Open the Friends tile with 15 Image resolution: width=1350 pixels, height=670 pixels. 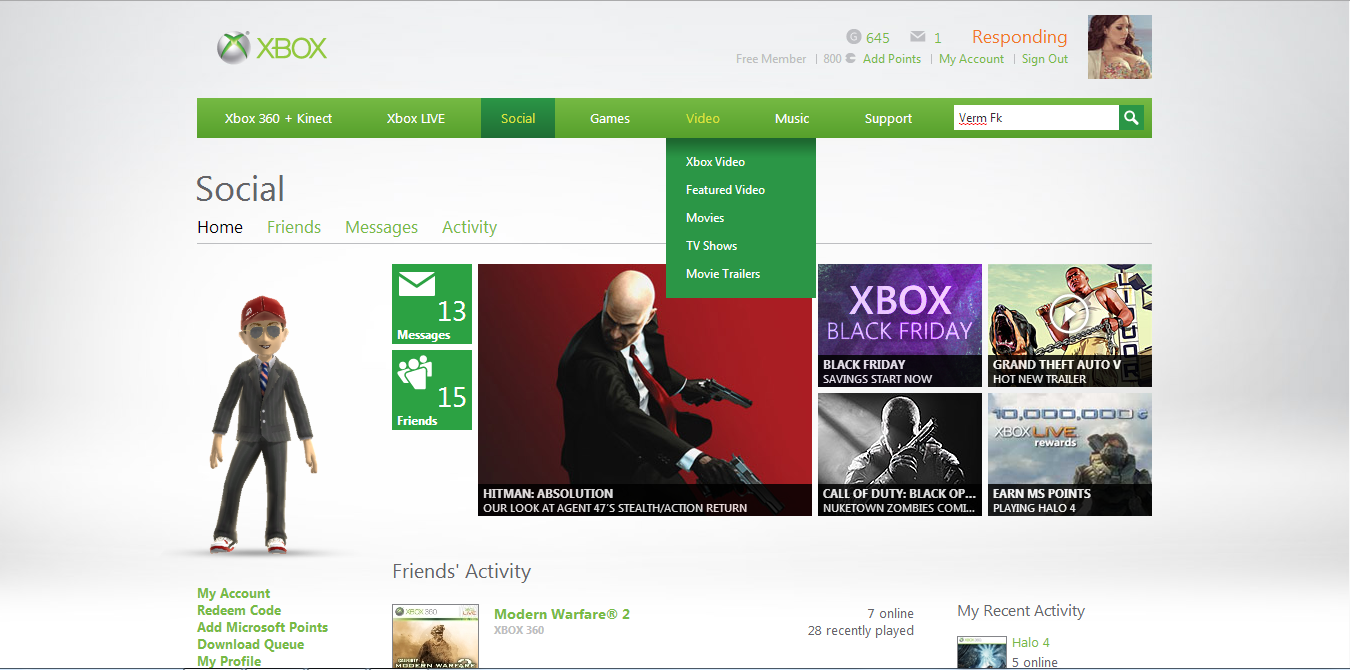click(432, 390)
